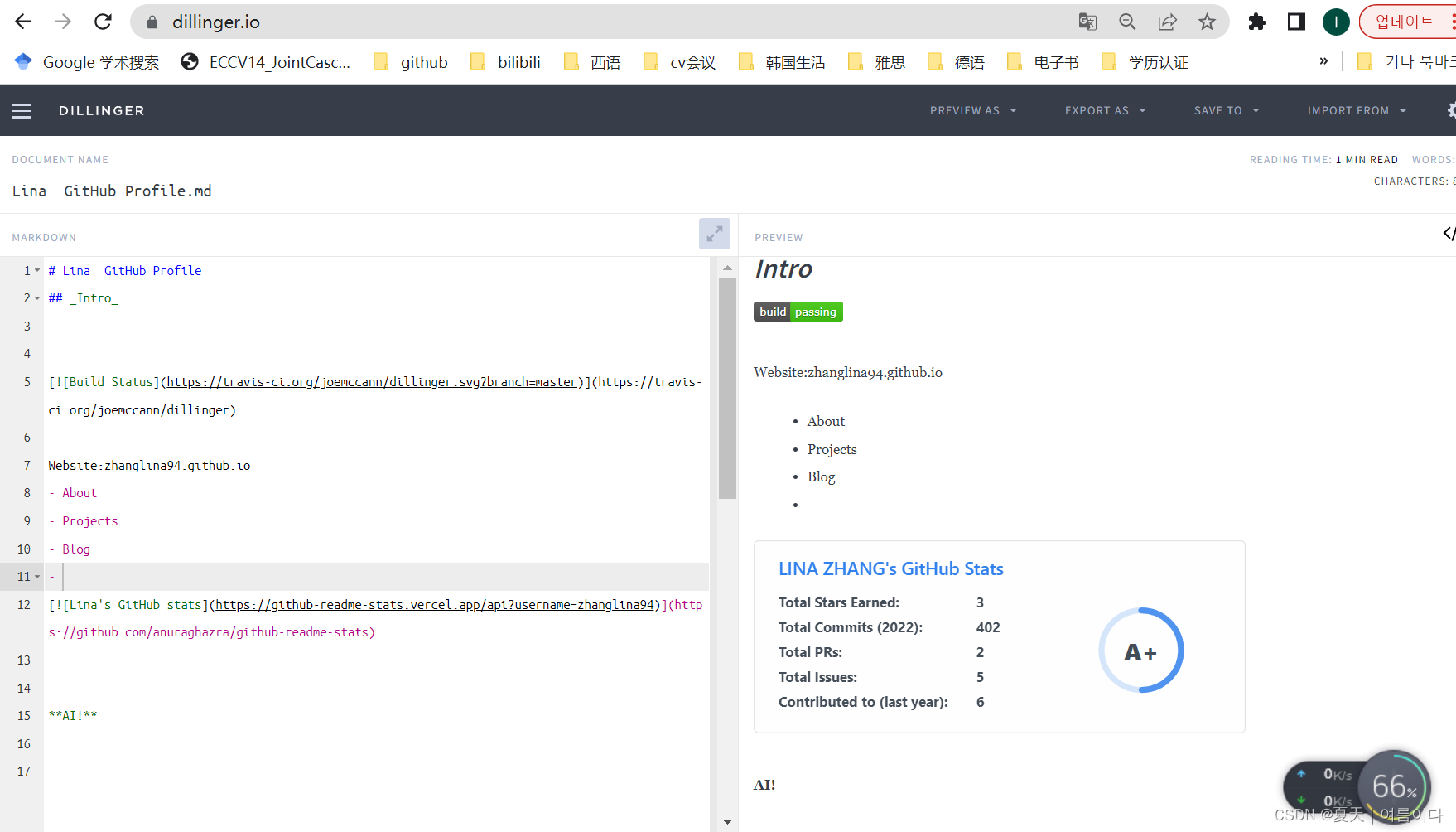Click the padlock site info icon
The width and height of the screenshot is (1456, 832).
[x=152, y=22]
